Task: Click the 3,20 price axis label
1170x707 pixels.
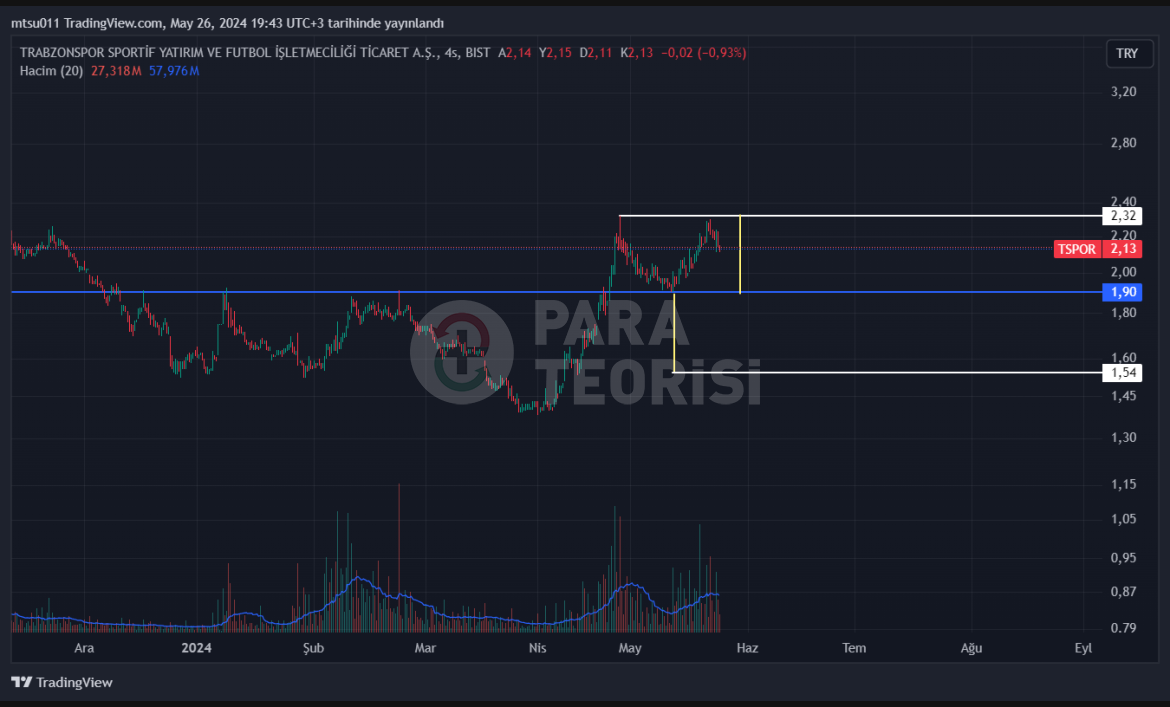Action: point(1123,92)
